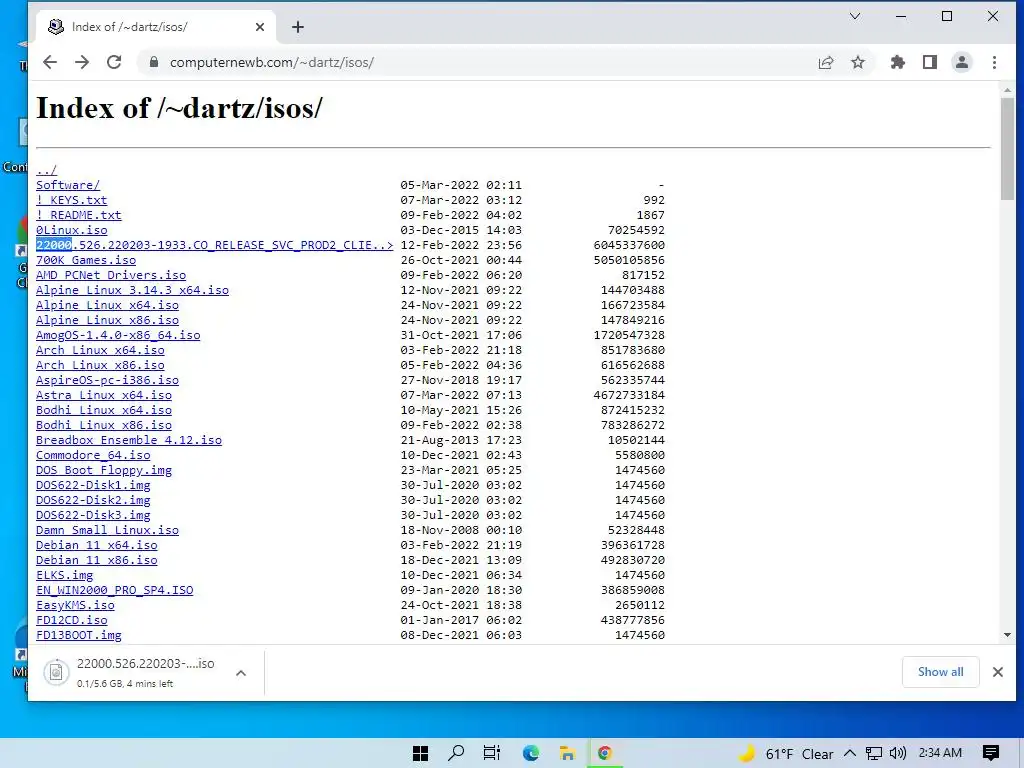Select the 'Index of /~dartz/isos/' tab

click(157, 27)
